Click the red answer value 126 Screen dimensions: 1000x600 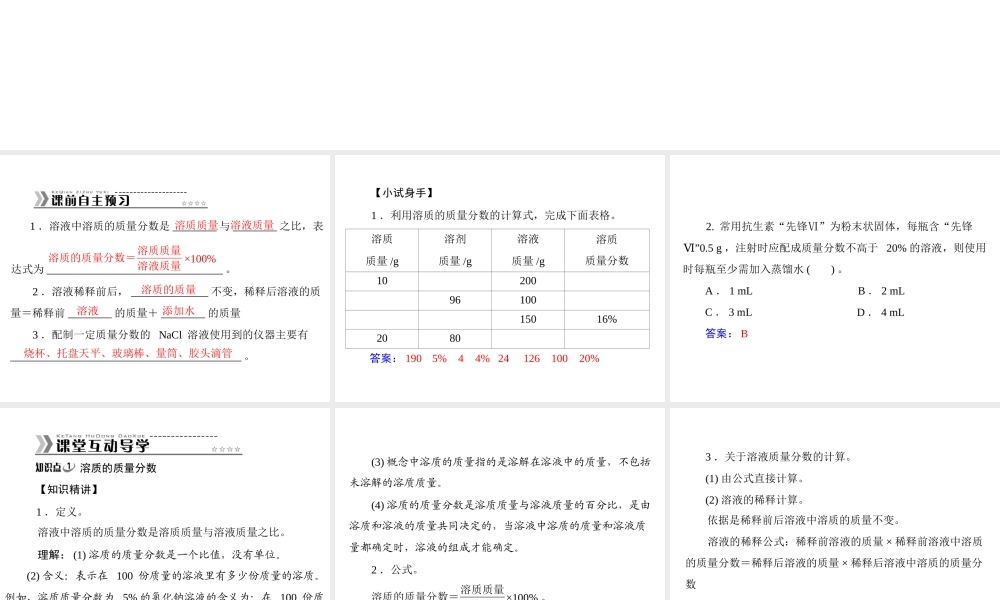pyautogui.click(x=531, y=359)
